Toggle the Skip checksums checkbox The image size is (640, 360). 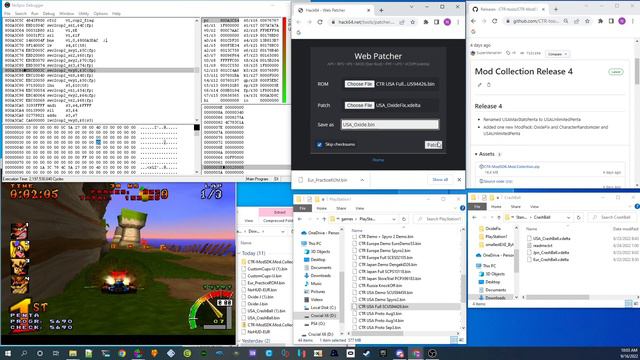coord(320,144)
